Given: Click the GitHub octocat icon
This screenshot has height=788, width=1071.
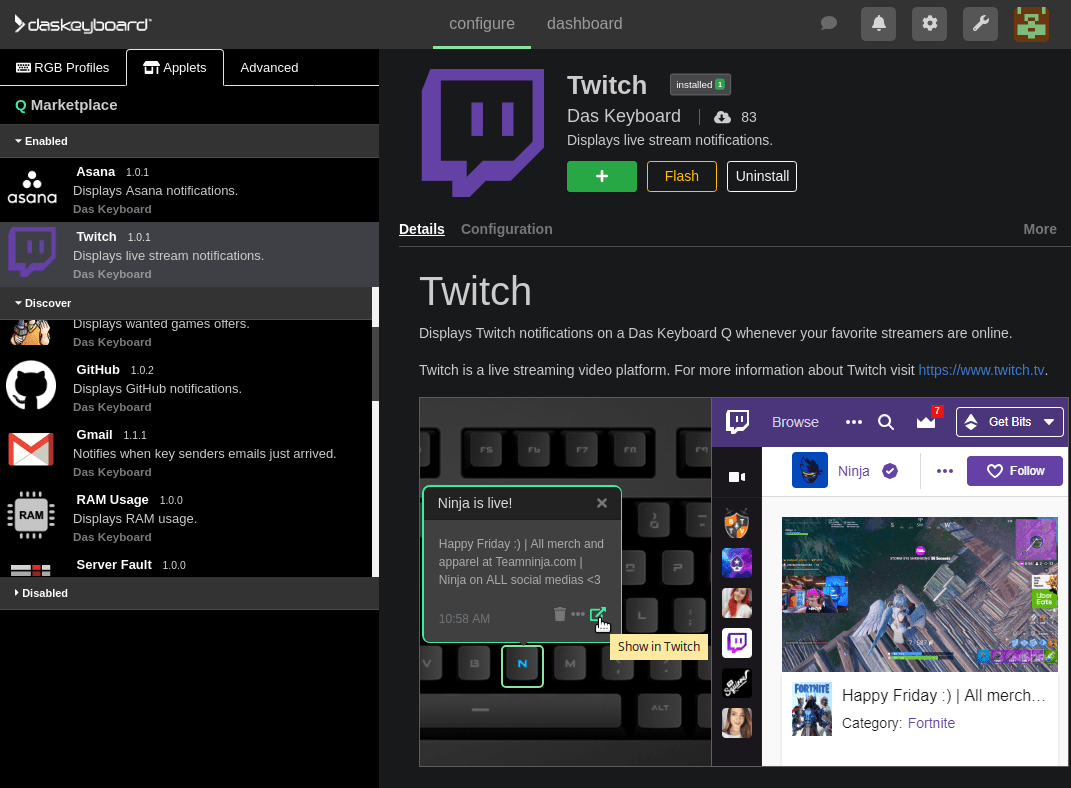Looking at the screenshot, I should 31,385.
